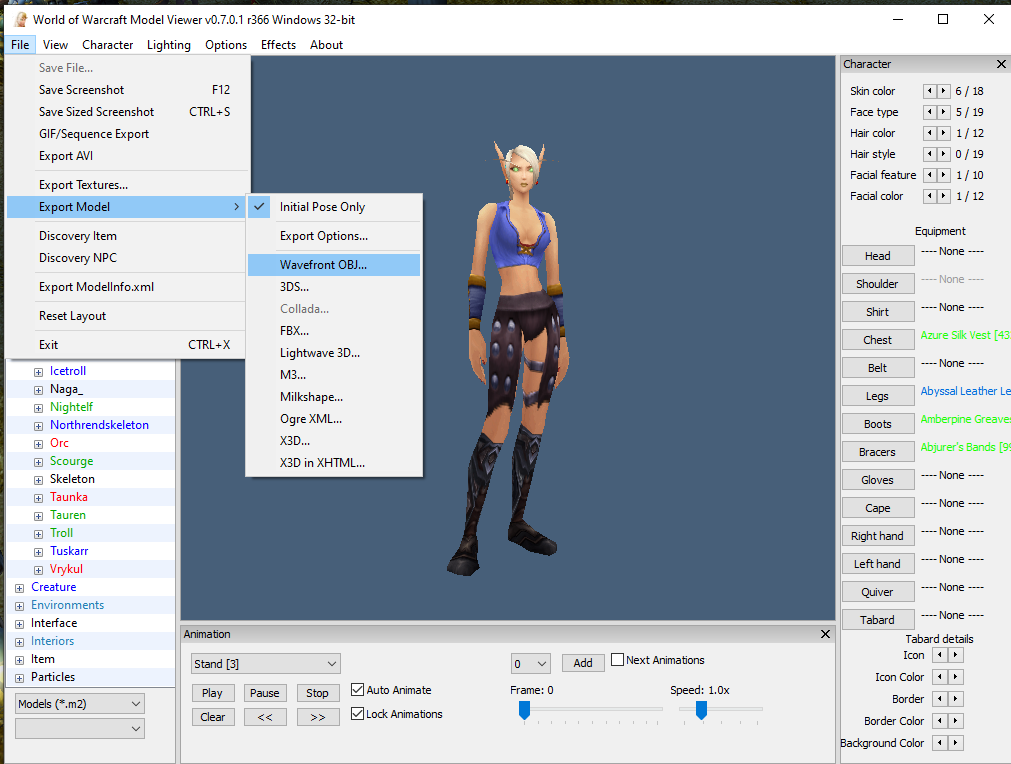Click next Face type arrow
Screen dimensions: 1011x764
point(943,112)
